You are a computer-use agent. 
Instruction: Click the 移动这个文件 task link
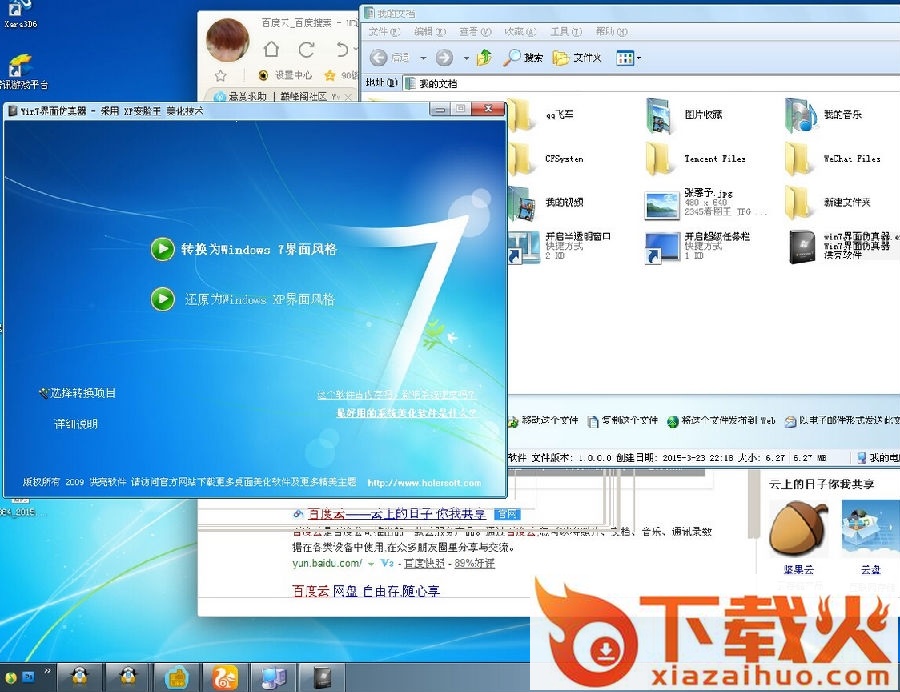[x=543, y=421]
